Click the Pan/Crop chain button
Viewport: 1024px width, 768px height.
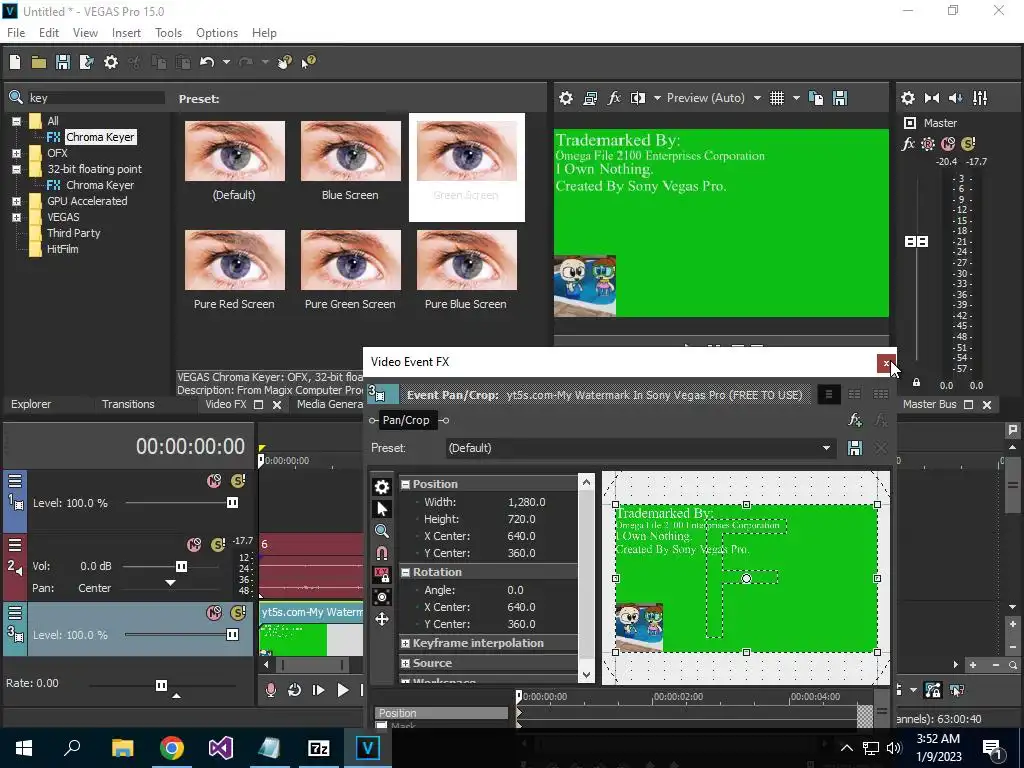point(406,420)
